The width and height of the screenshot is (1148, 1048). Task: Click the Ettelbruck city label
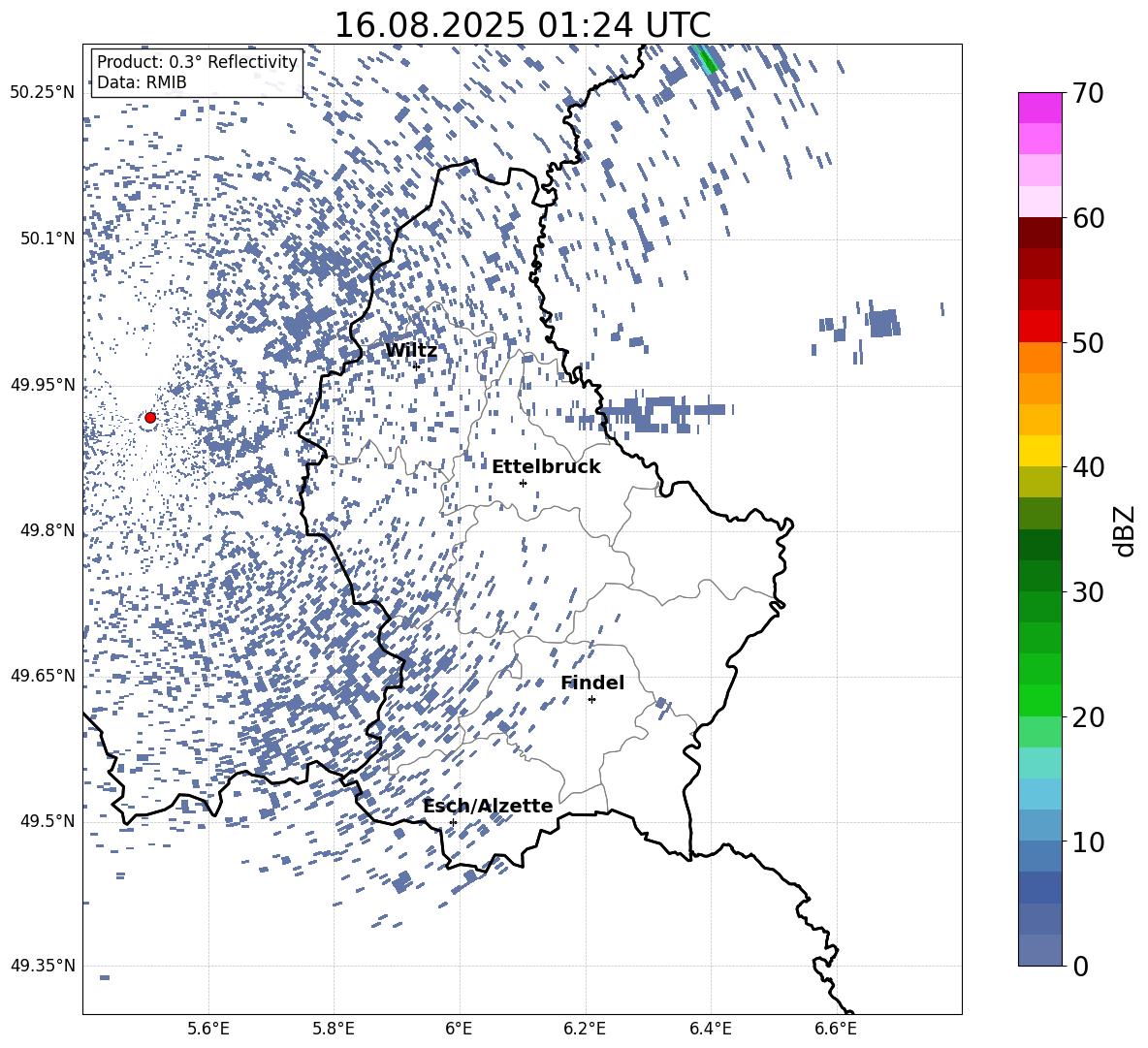click(546, 467)
